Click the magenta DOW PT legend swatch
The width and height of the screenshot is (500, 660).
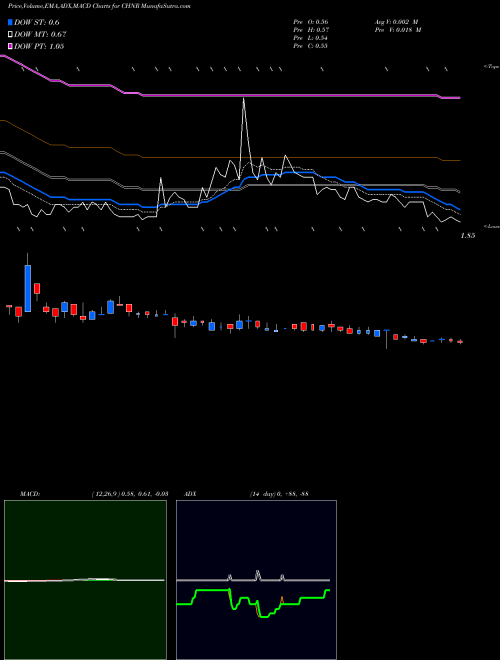click(10, 46)
